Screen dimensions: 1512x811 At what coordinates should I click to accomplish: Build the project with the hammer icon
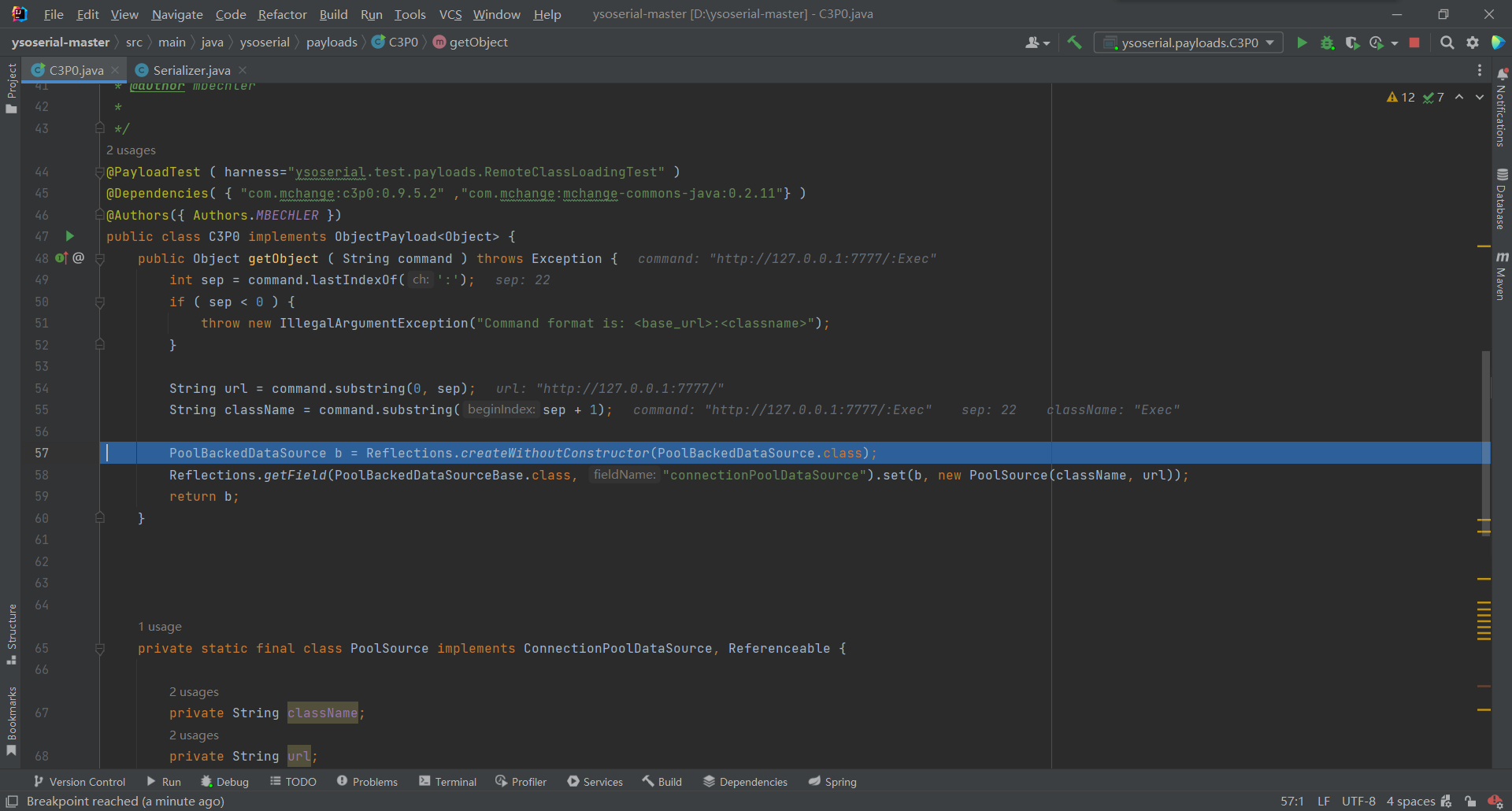pyautogui.click(x=1074, y=43)
